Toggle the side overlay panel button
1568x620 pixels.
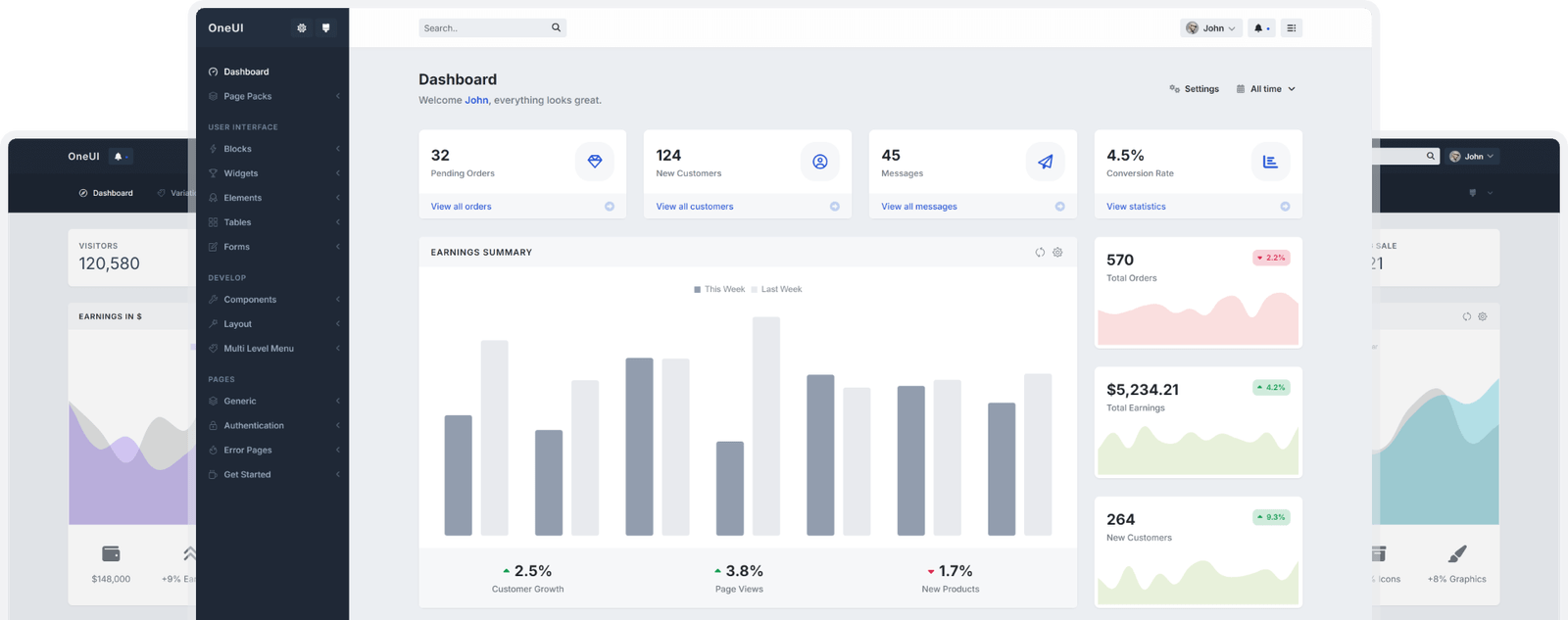pos(1292,28)
